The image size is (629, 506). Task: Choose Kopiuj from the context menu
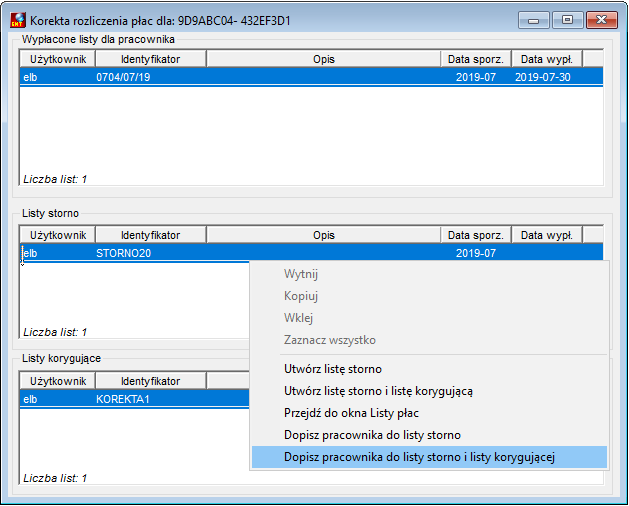tap(429, 296)
